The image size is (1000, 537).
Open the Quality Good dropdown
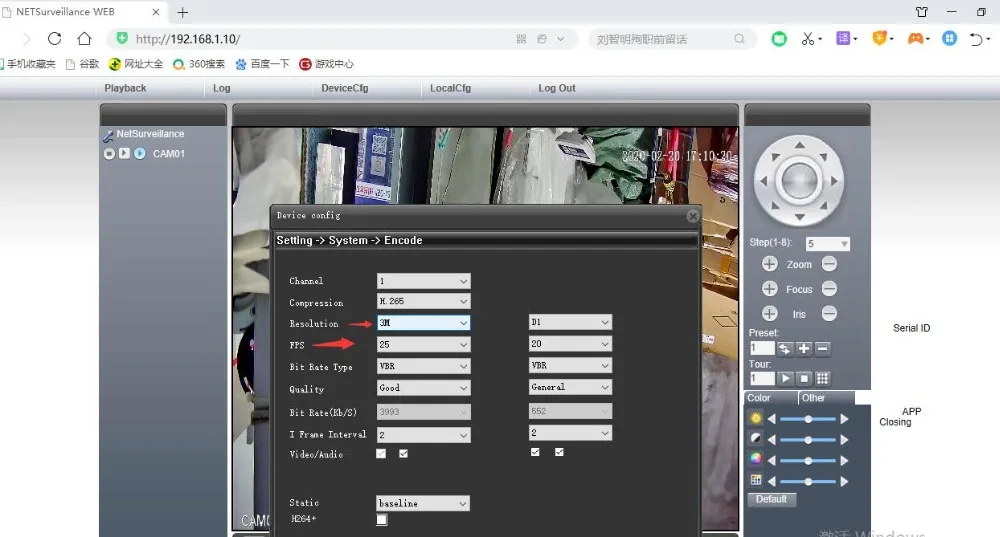pyautogui.click(x=423, y=388)
